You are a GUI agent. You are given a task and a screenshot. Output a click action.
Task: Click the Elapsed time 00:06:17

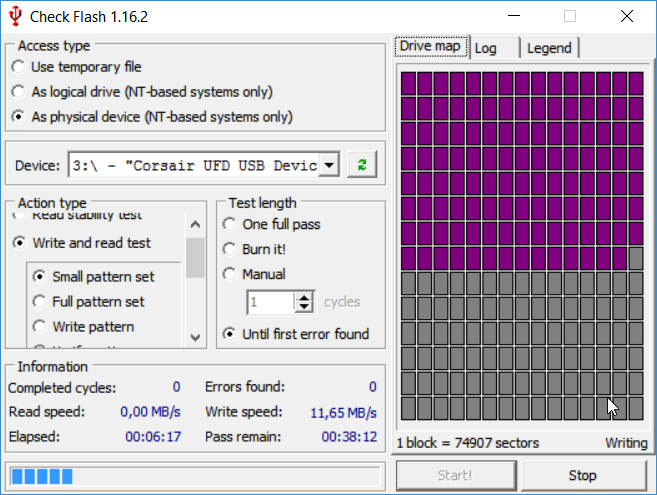[x=153, y=437]
